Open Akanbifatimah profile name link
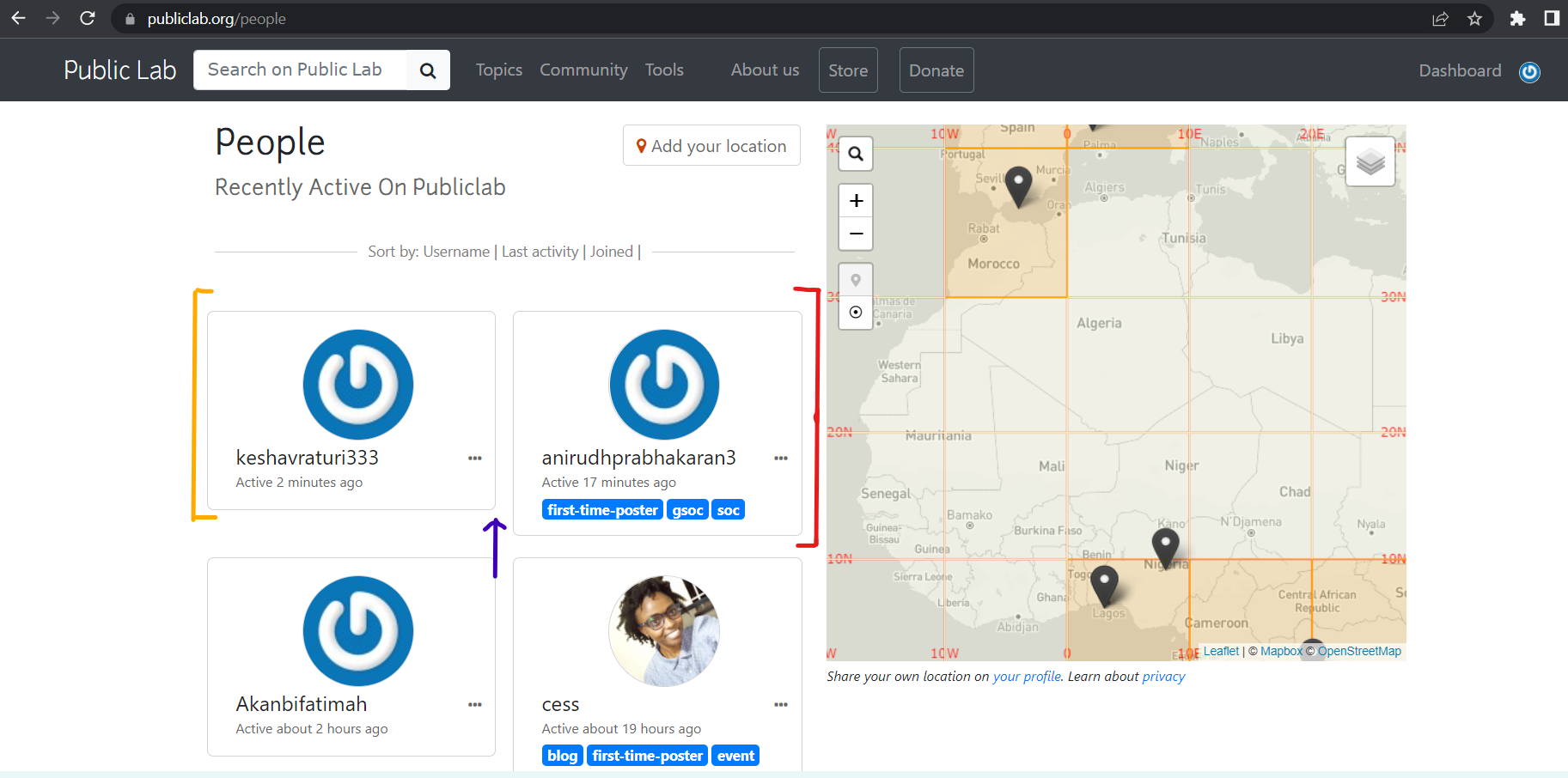The height and width of the screenshot is (778, 1568). point(302,704)
